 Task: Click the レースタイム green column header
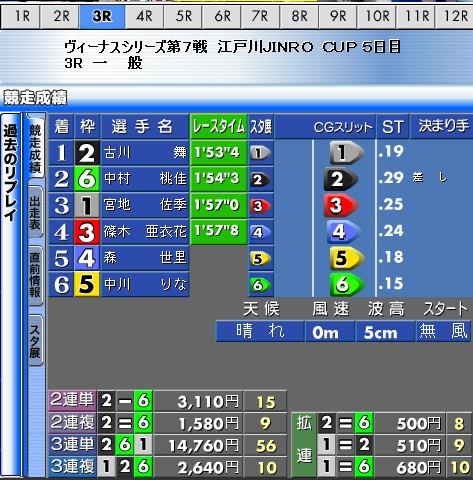click(219, 126)
